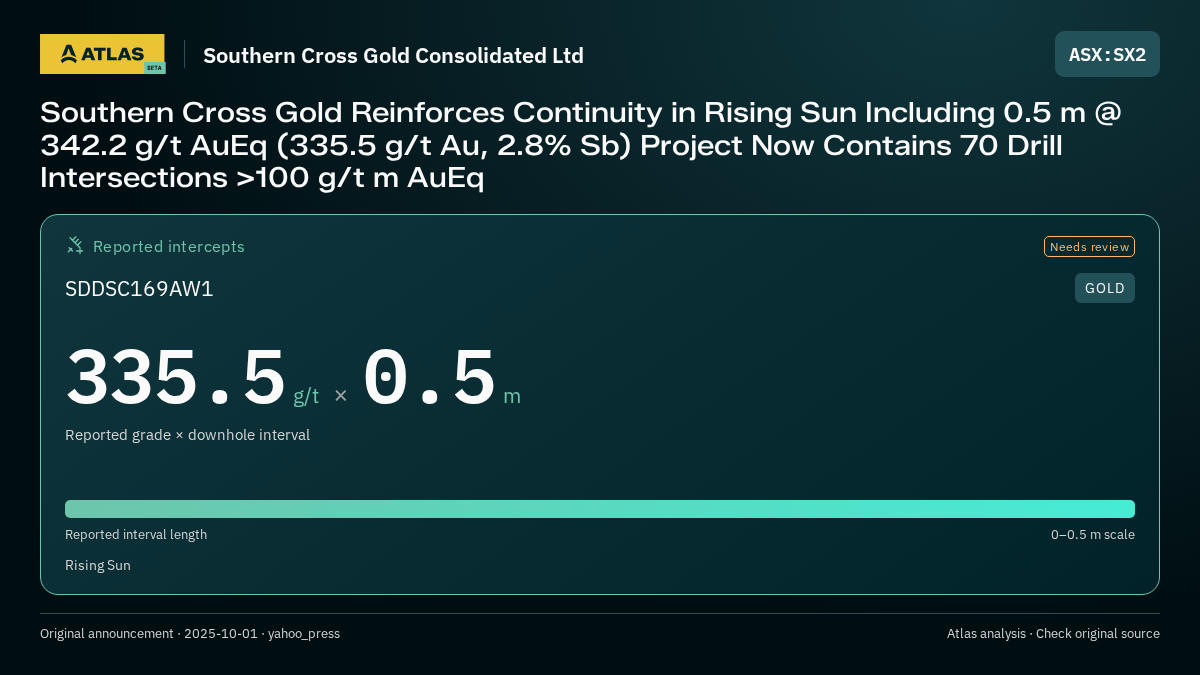Select the drill hole ID SDDSC169AW1
Image resolution: width=1200 pixels, height=675 pixels.
pyautogui.click(x=139, y=289)
